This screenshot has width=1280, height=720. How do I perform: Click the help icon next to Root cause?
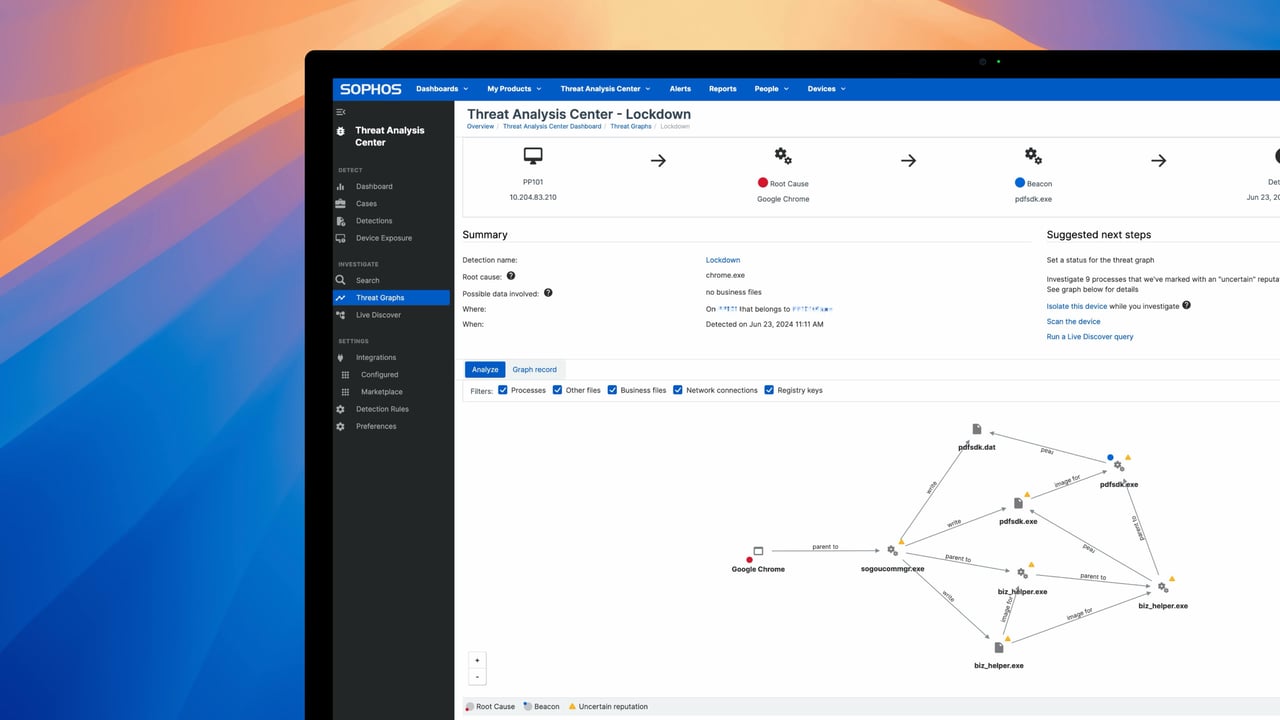click(511, 275)
